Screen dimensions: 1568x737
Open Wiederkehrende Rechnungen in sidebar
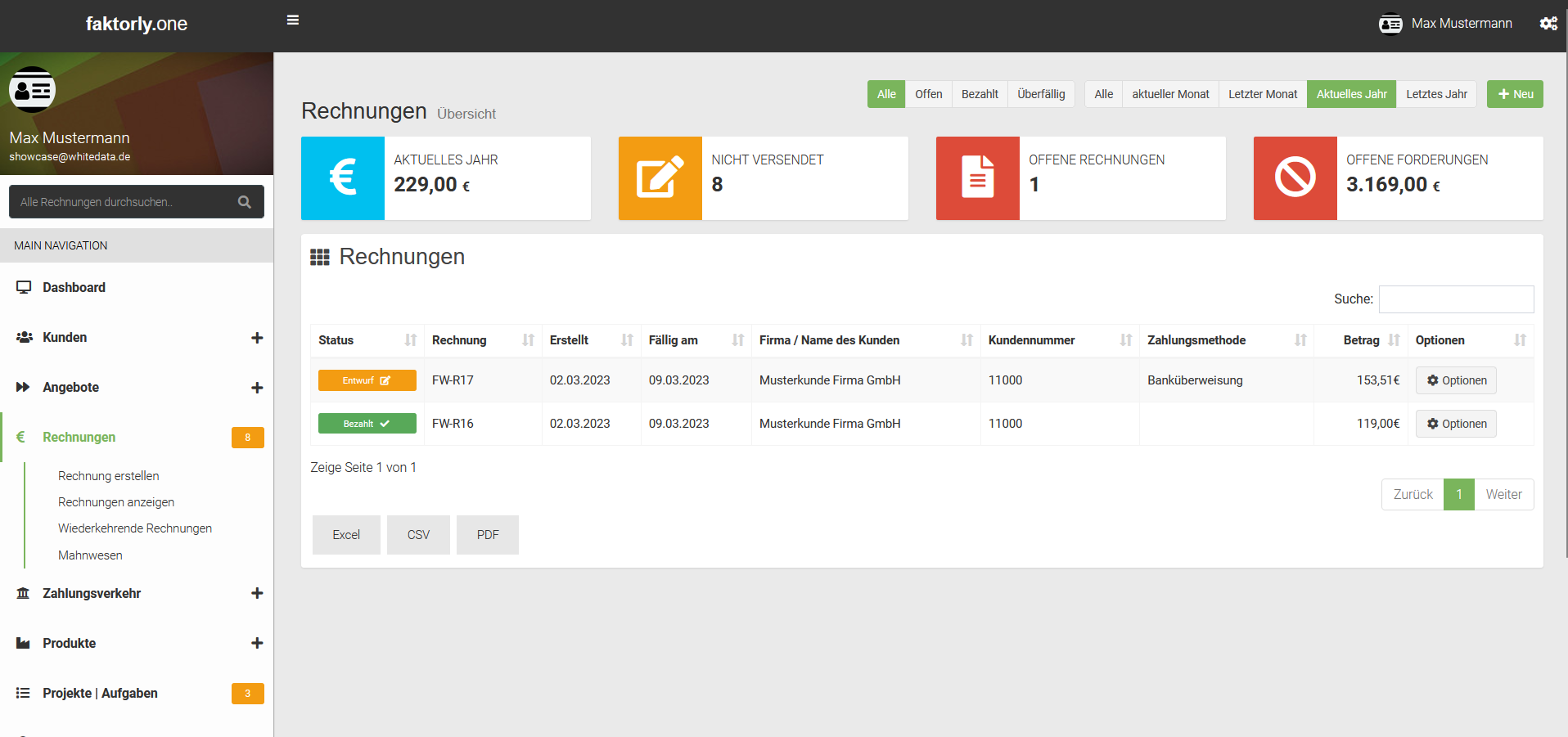point(135,528)
